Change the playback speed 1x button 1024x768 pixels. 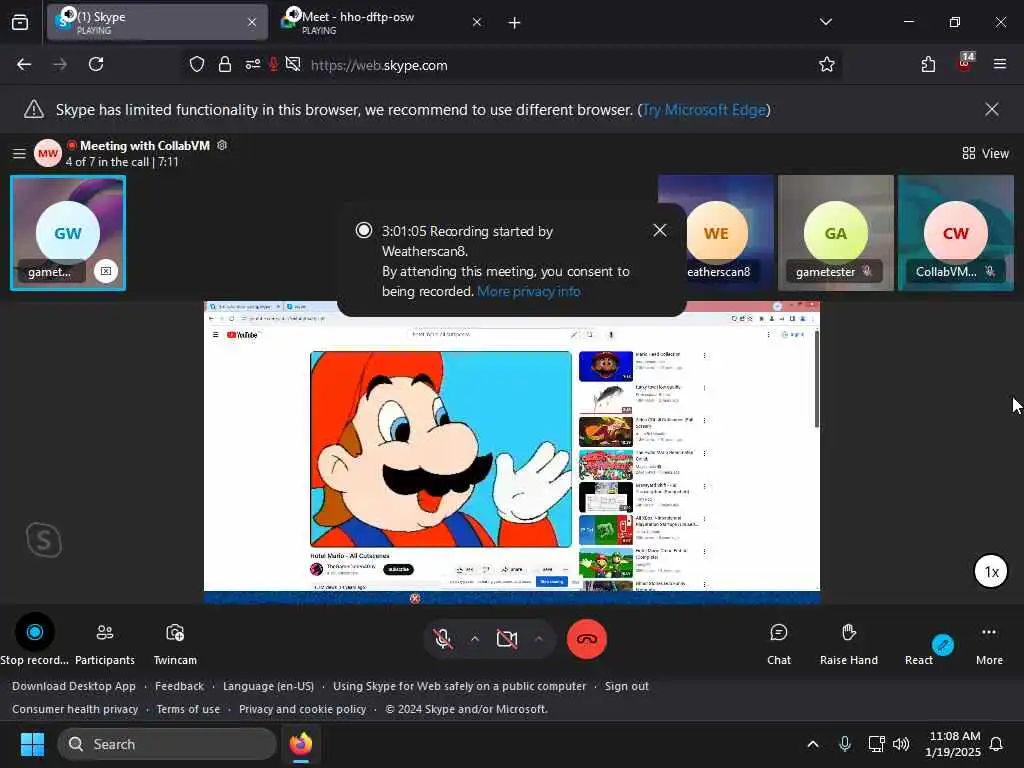point(991,571)
